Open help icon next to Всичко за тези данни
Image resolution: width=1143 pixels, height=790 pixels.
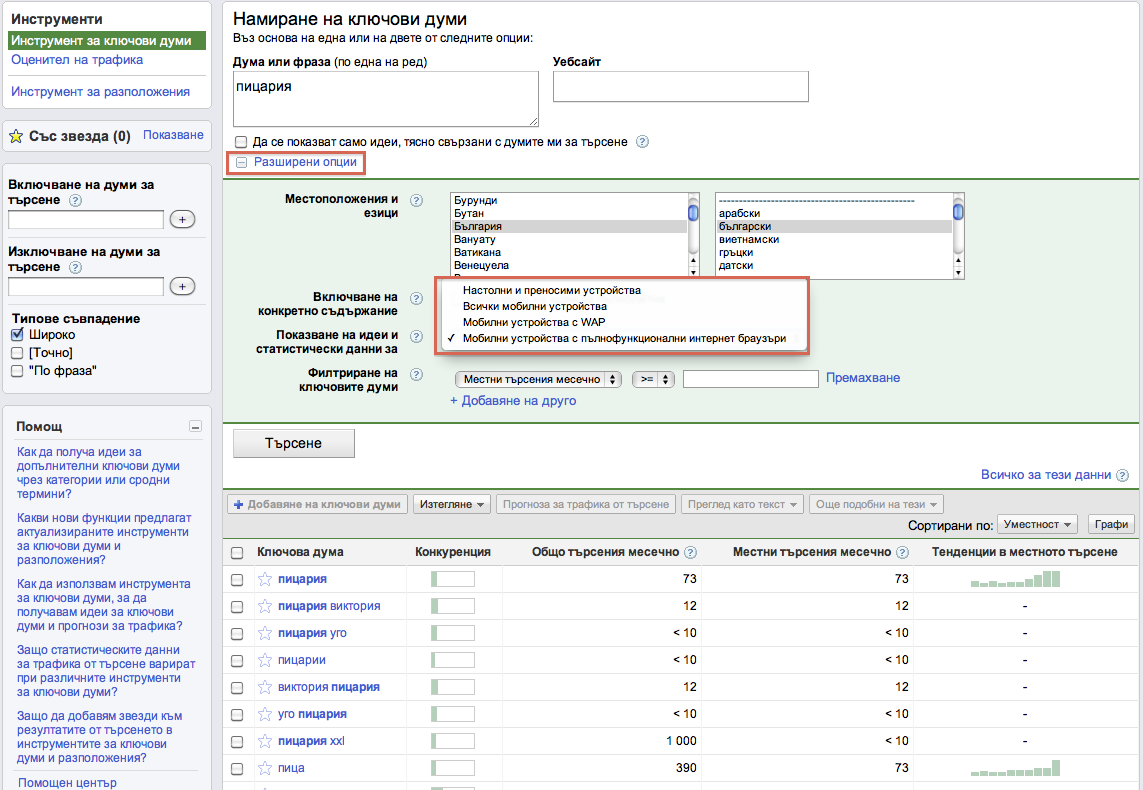pos(1123,475)
